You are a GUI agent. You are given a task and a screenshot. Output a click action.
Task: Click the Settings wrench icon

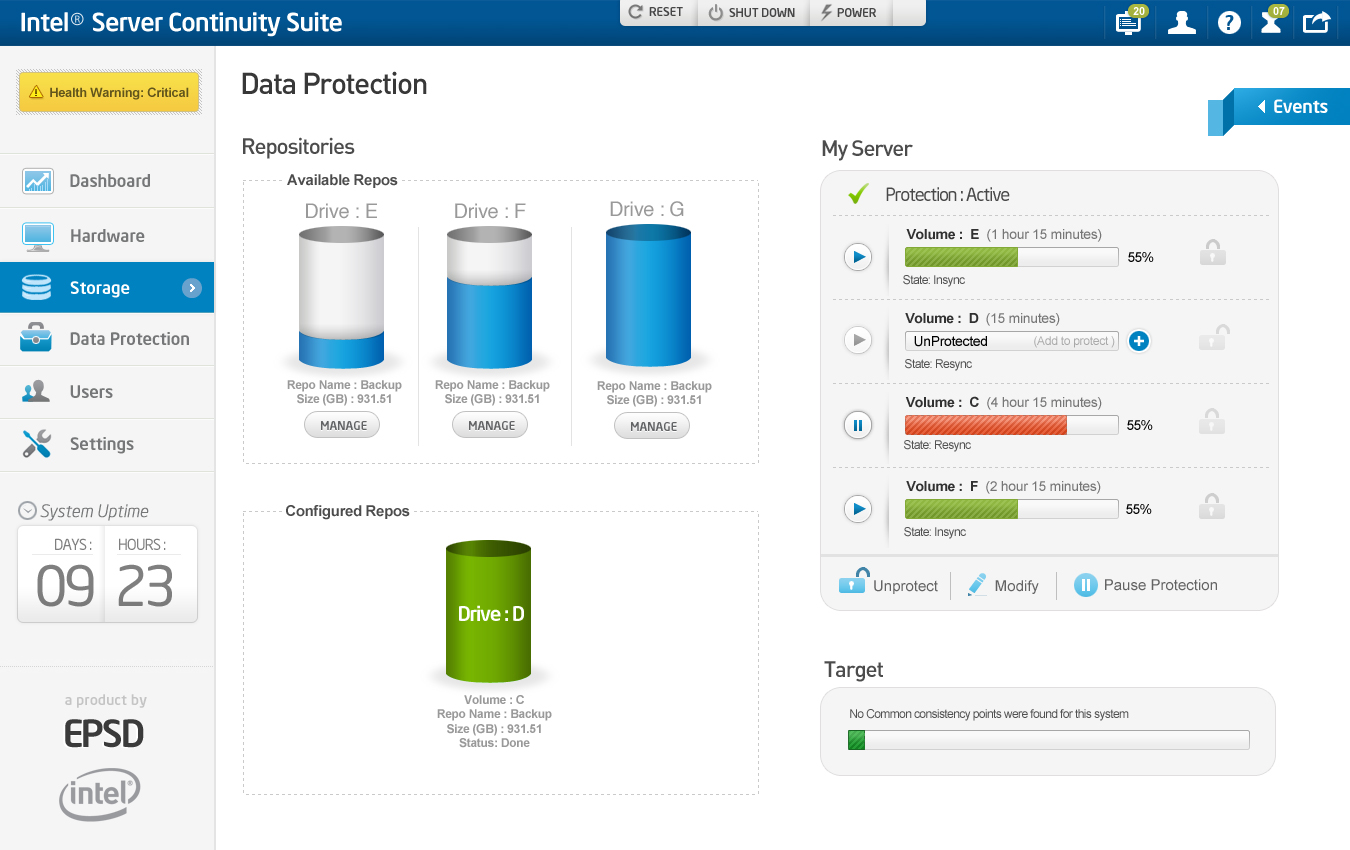37,444
